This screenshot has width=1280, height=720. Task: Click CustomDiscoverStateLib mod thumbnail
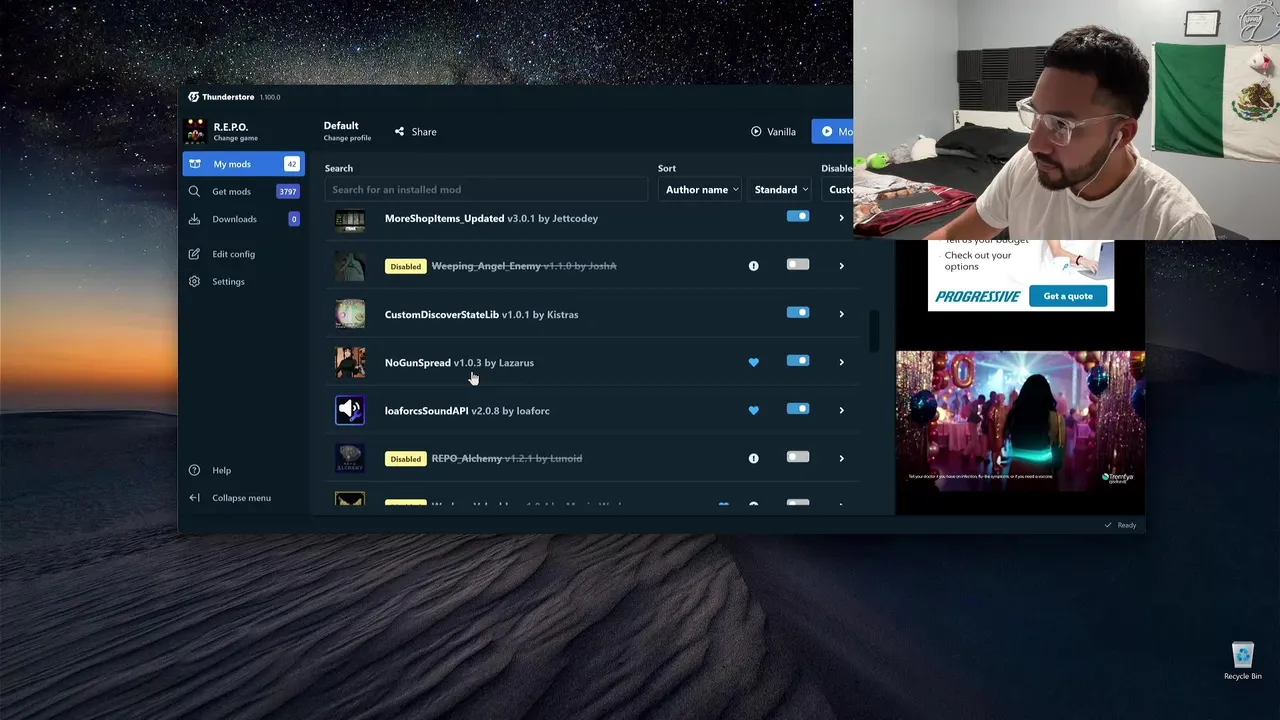[x=350, y=314]
